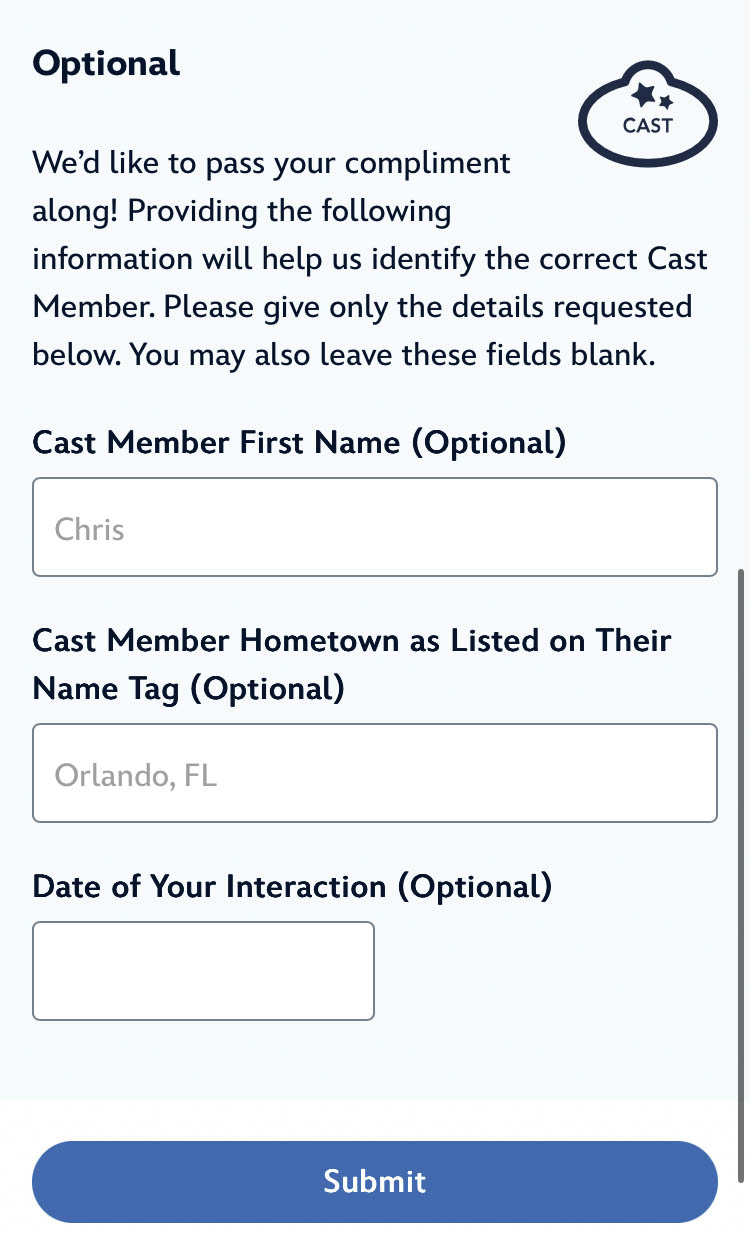Click "We'd like to pass your compliment" text
This screenshot has height=1235, width=750.
pyautogui.click(x=271, y=163)
